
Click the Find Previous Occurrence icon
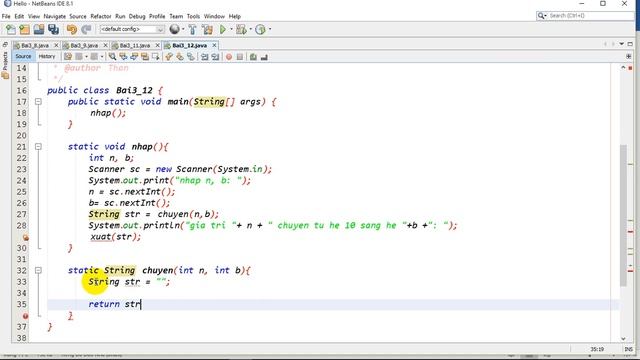(123, 57)
